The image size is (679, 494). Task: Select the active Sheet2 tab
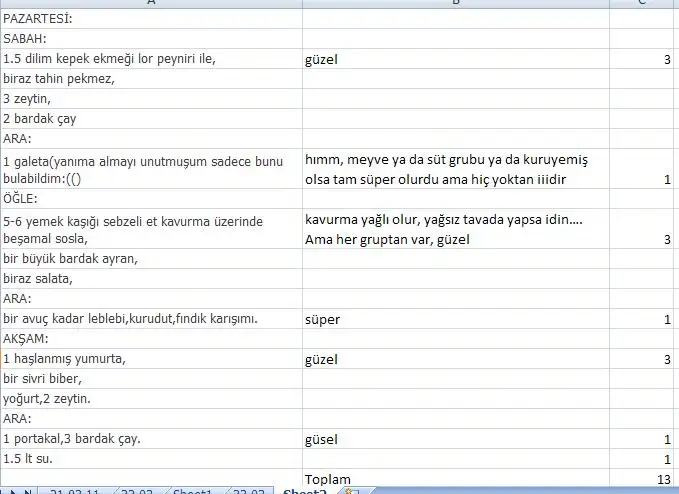coord(304,492)
